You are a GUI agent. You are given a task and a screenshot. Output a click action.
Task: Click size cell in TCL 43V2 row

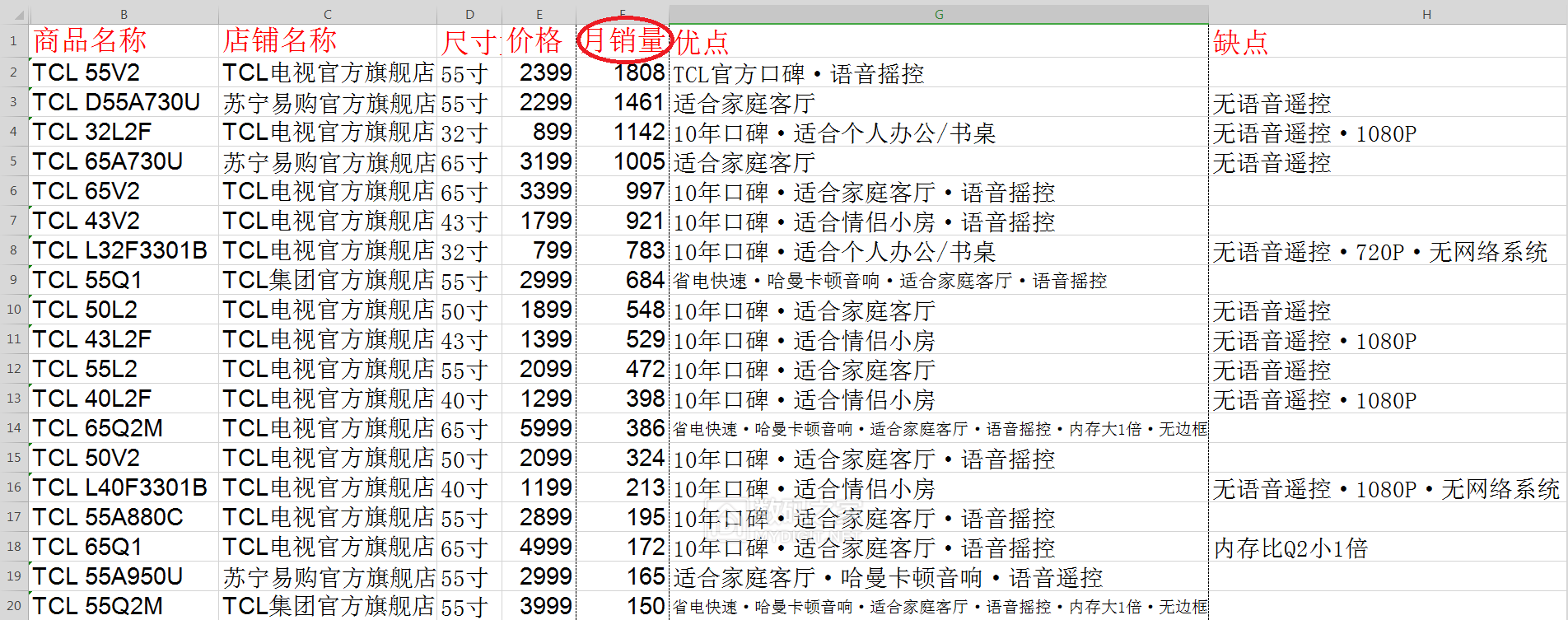coord(469,221)
